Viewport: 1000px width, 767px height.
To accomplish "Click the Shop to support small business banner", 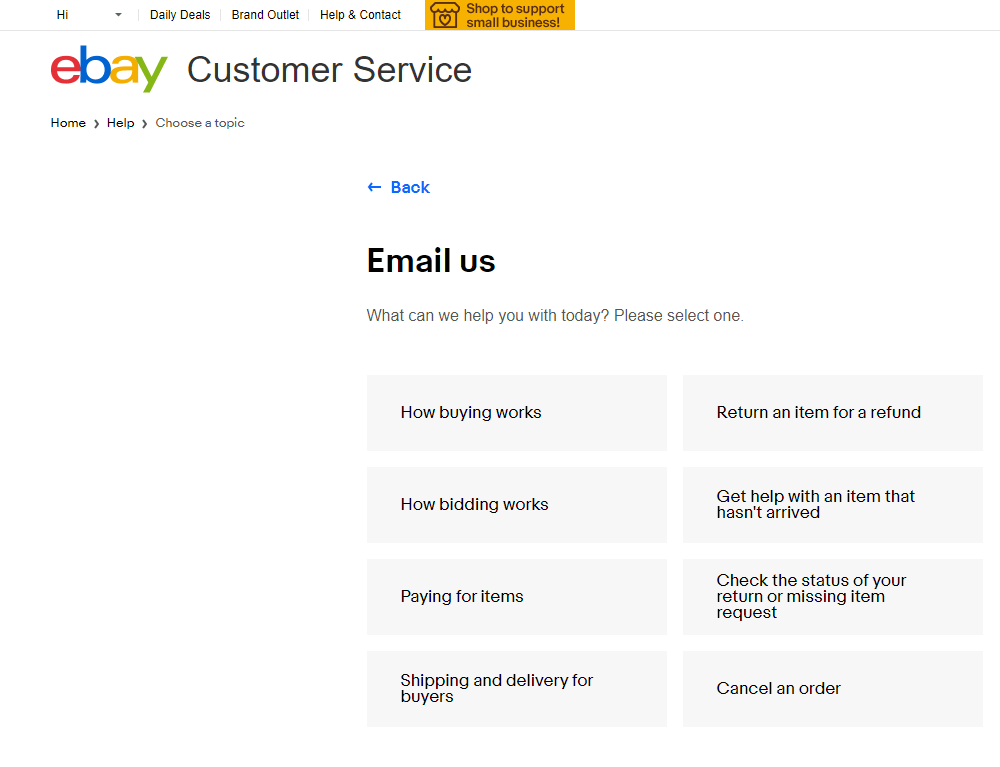I will 514,15.
